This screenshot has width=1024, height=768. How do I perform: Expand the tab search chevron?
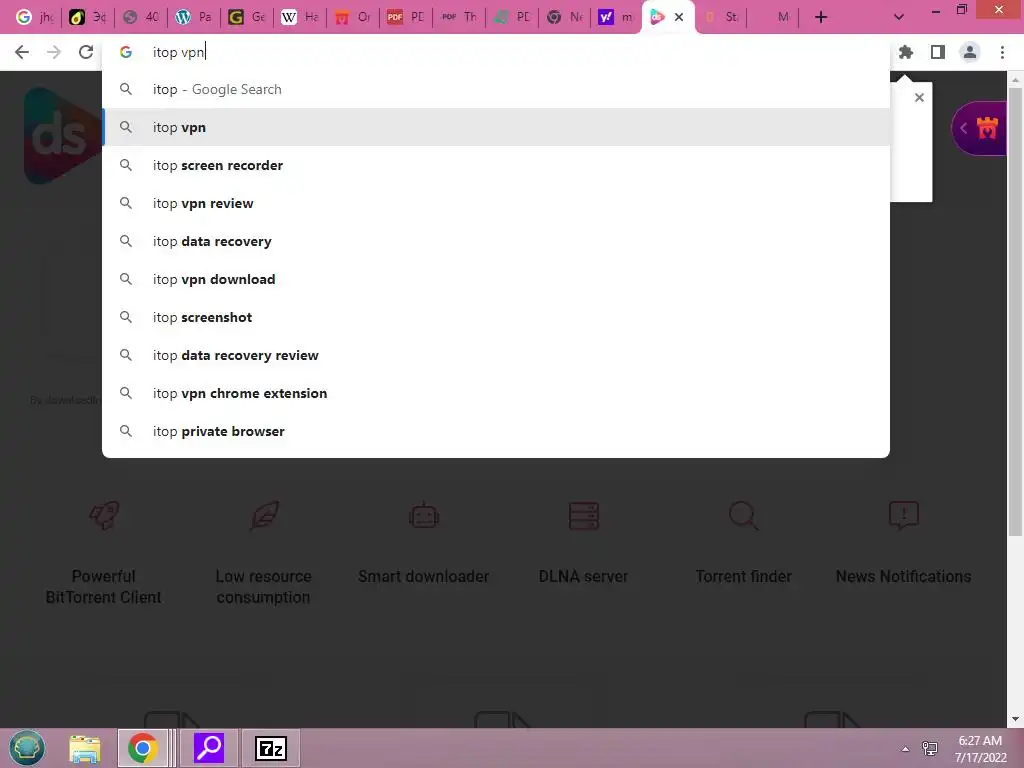pos(899,18)
